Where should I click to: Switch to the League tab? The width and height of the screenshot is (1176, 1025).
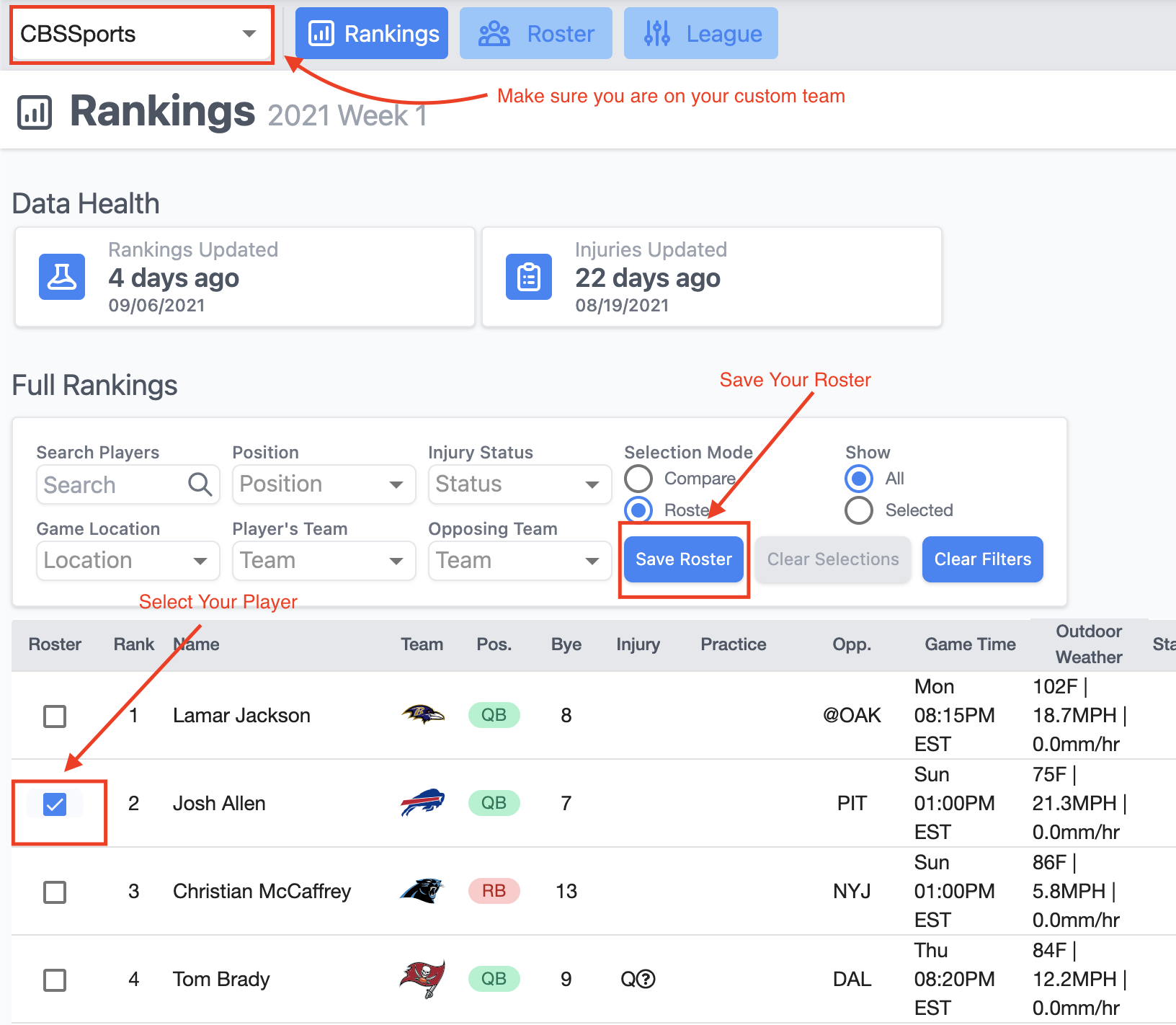[x=701, y=33]
